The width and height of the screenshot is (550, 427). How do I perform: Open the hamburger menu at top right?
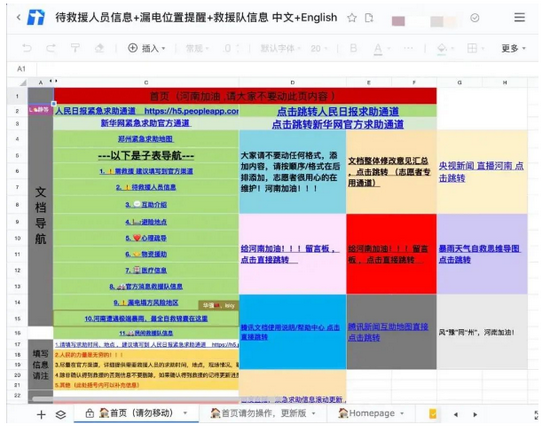tap(519, 17)
